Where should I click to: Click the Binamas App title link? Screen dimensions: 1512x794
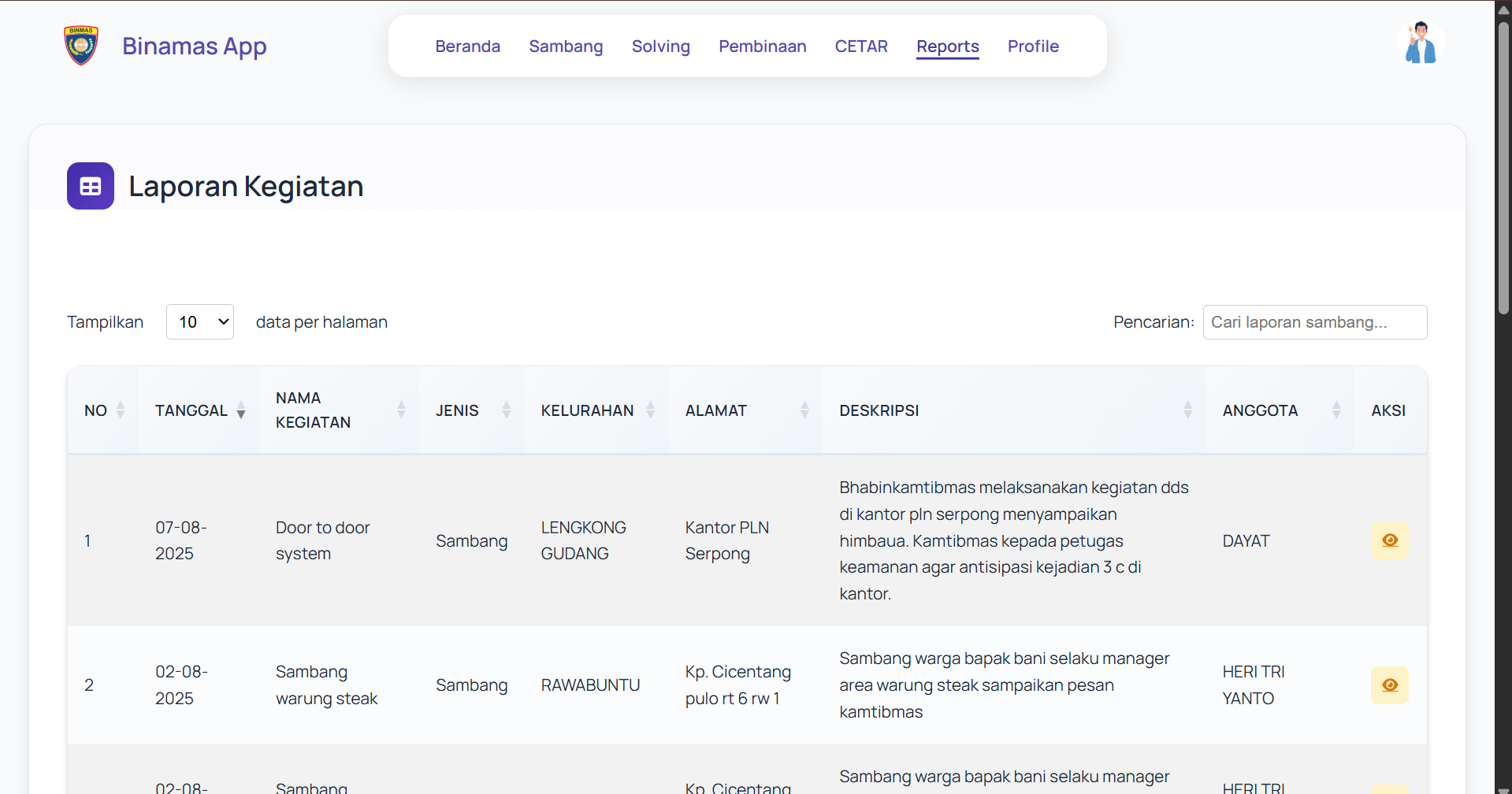point(195,46)
